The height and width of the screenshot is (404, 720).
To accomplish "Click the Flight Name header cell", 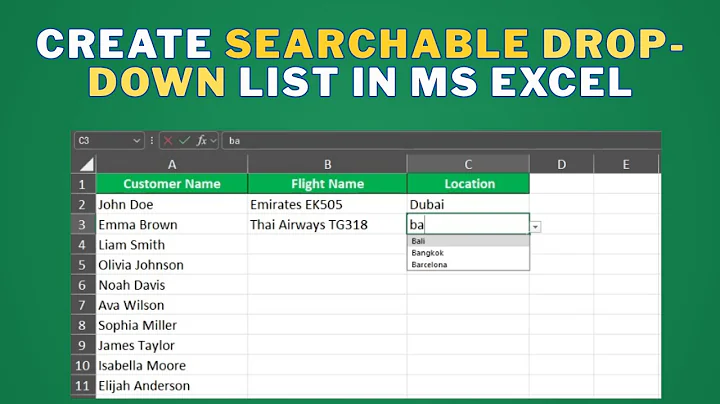I will (327, 184).
